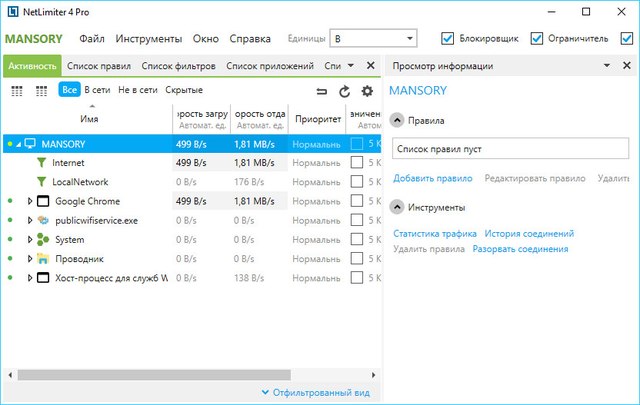Toggle the Блокировщик checkbox
Viewport: 640px width, 405px height.
(x=448, y=39)
